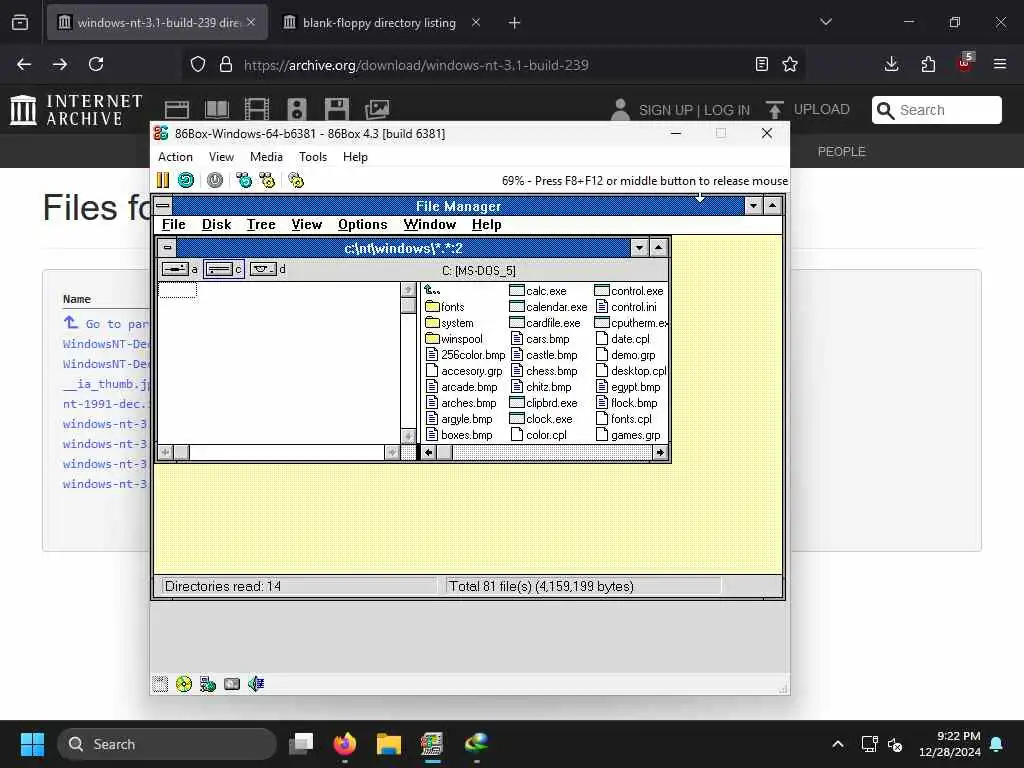Click the green hard reset icon in 86Box
Screen dimensions: 1024x768
(x=186, y=180)
